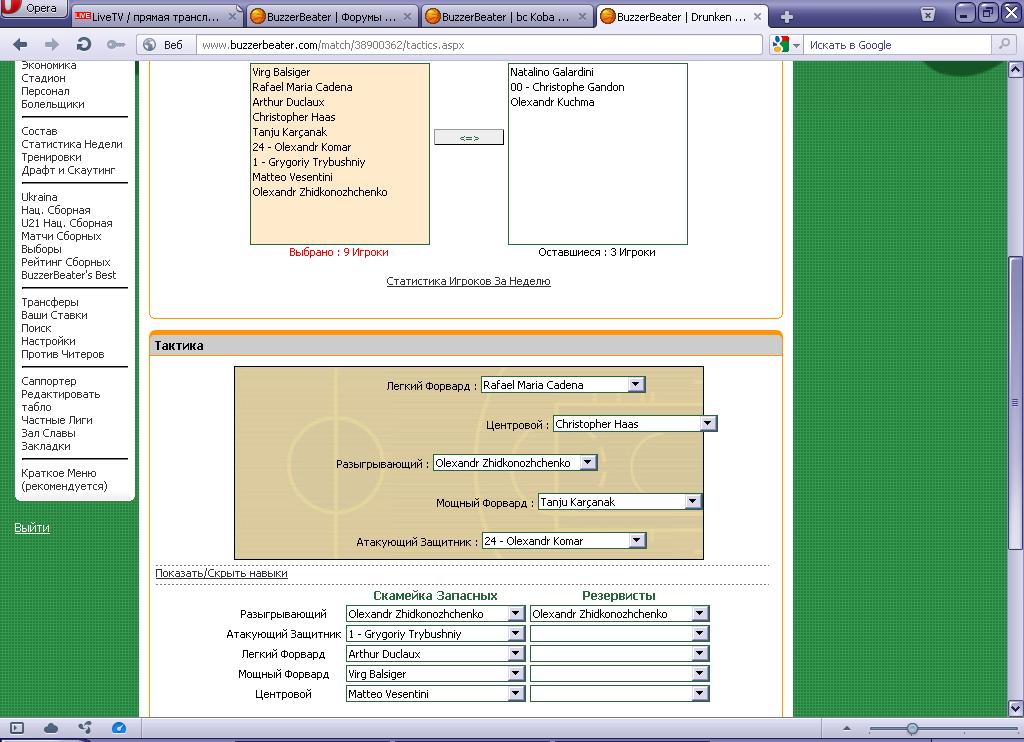1024x742 pixels.
Task: Open the Атакующий Защитник starter dropdown
Action: click(564, 541)
